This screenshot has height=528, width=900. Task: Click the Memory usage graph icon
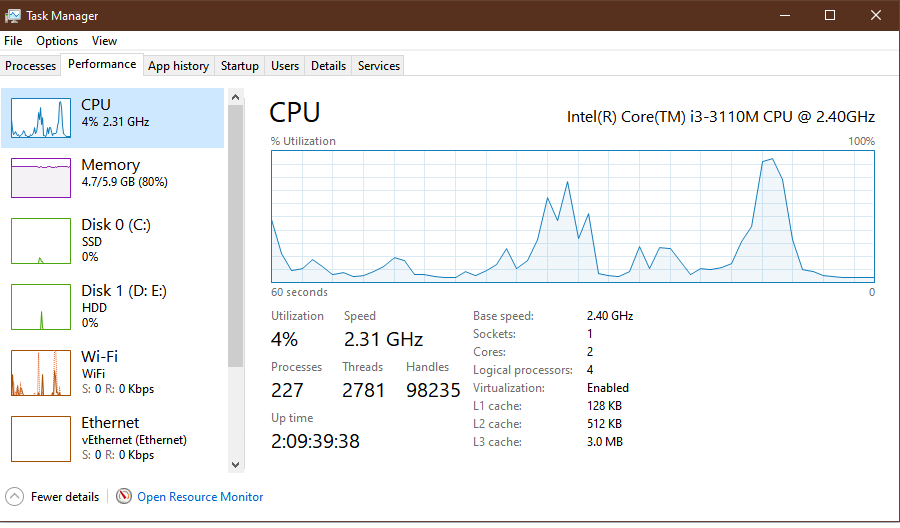click(x=41, y=177)
